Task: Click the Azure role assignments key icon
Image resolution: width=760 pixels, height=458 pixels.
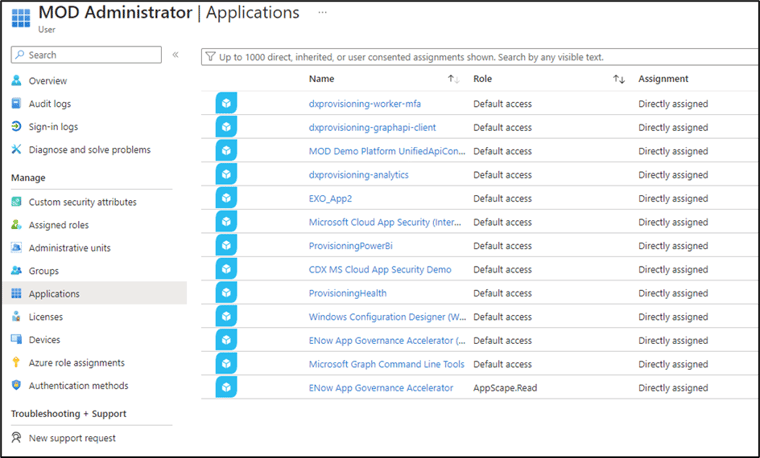Action: (16, 363)
